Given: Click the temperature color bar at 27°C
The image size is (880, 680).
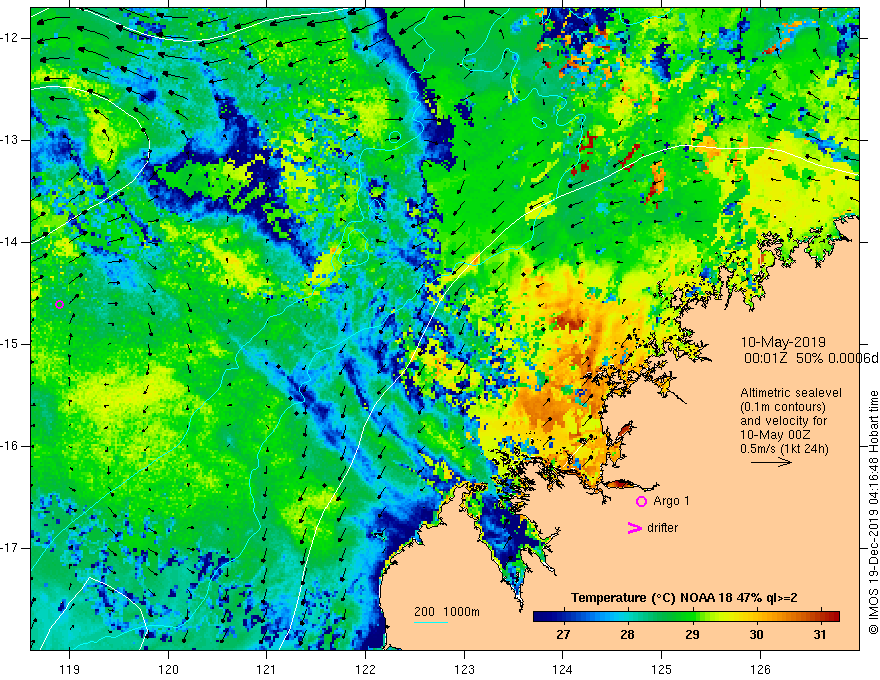Looking at the screenshot, I should pos(563,617).
